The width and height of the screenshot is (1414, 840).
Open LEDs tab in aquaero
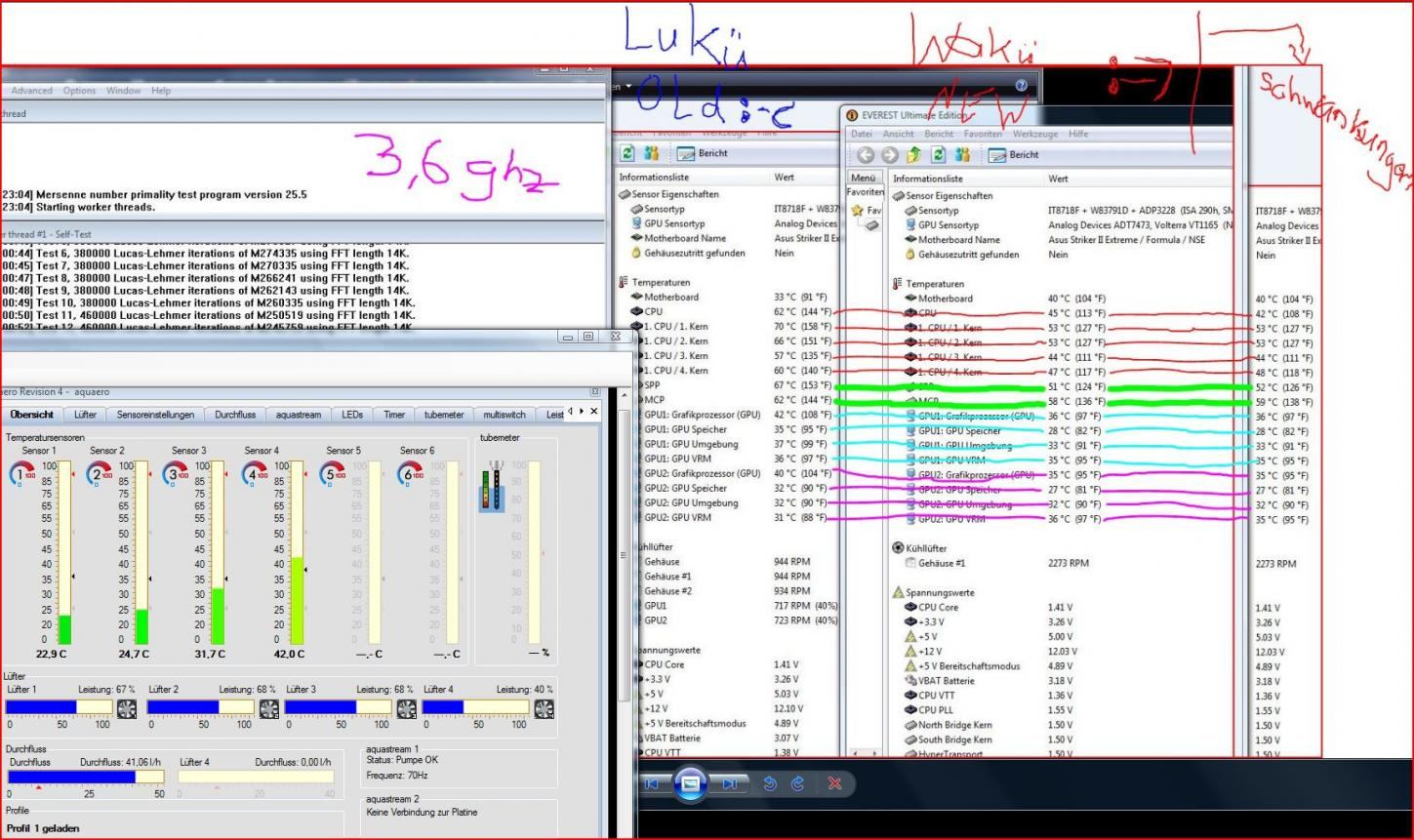352,415
